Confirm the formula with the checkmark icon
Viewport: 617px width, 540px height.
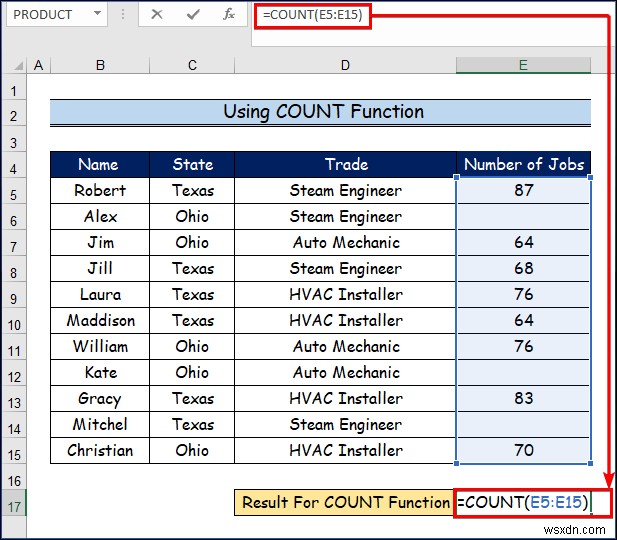tap(193, 15)
